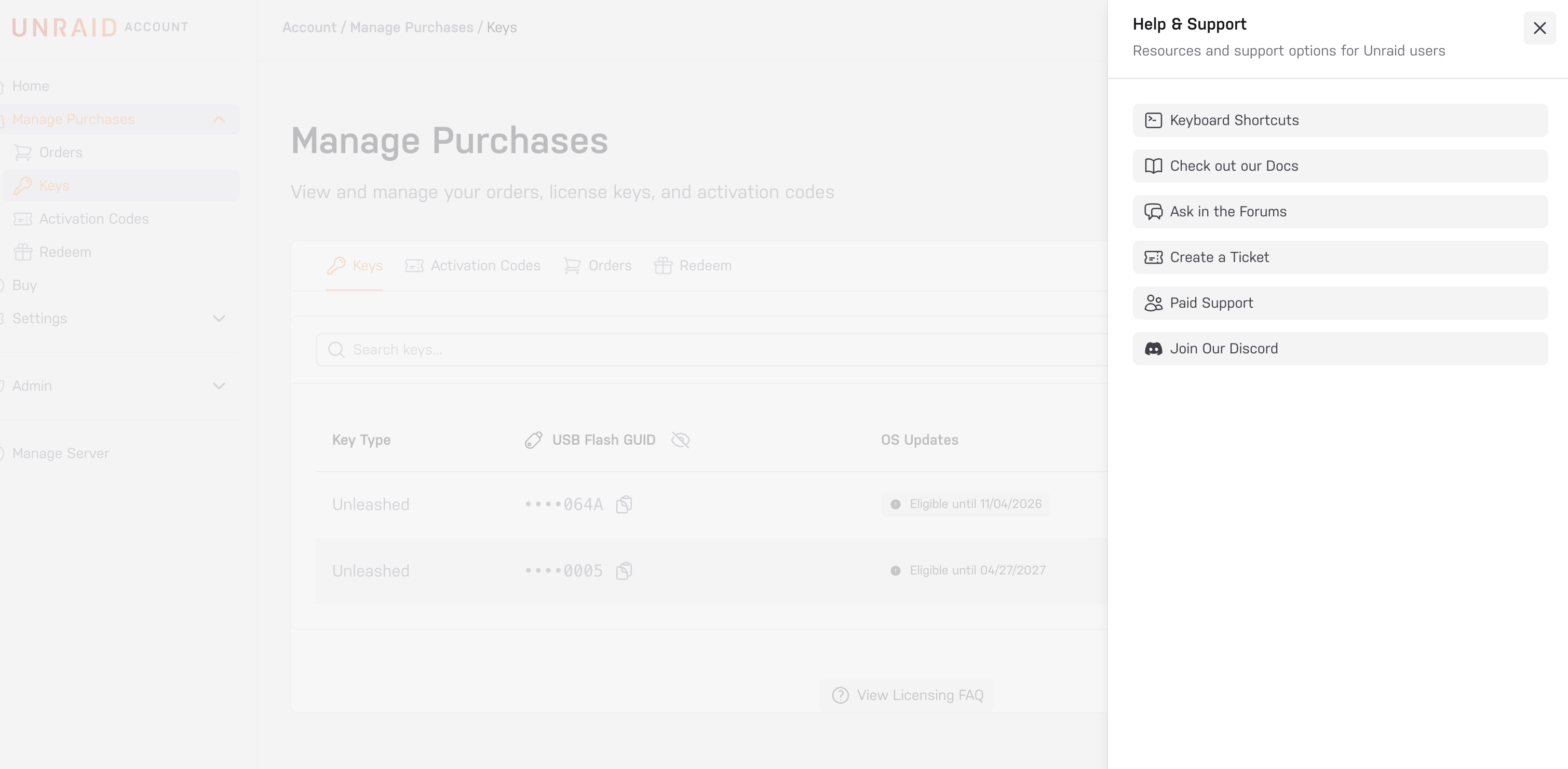Switch to the Orders tab
Image resolution: width=1568 pixels, height=769 pixels.
(598, 266)
